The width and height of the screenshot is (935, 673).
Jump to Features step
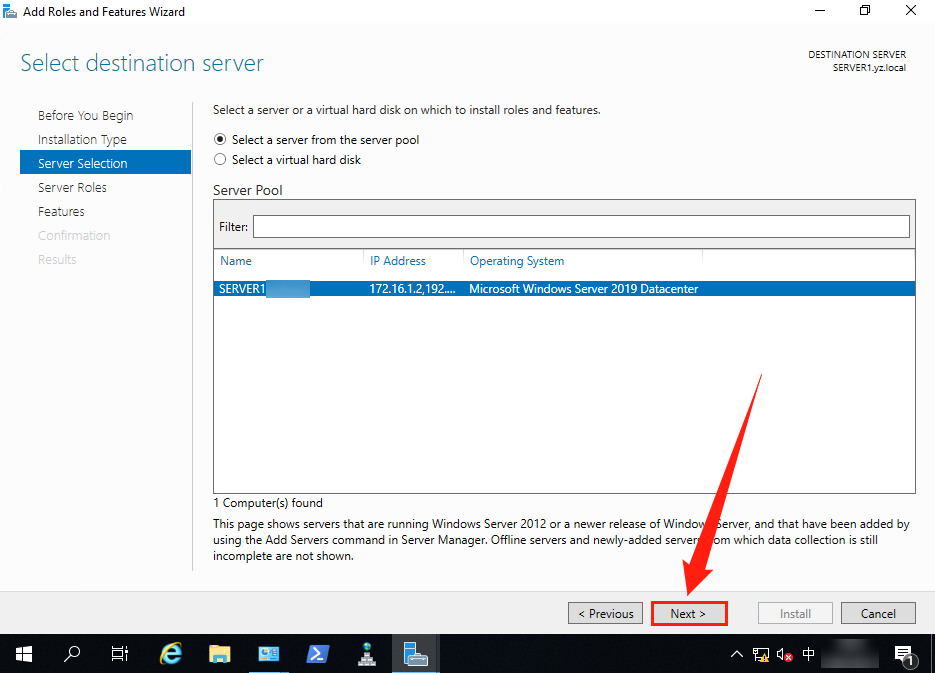tap(61, 212)
